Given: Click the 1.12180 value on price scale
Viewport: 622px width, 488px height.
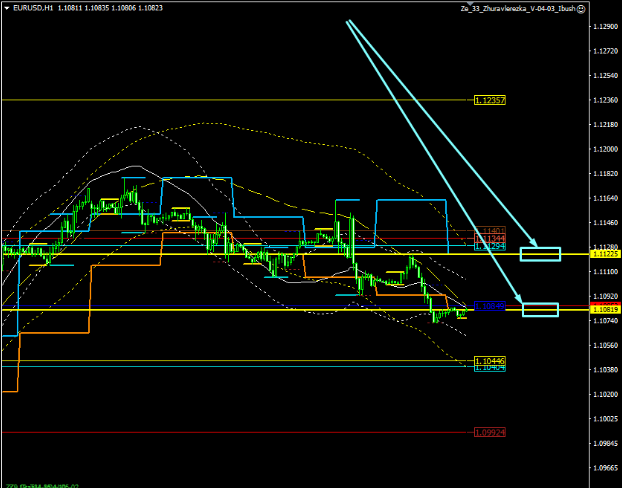Looking at the screenshot, I should tap(604, 125).
